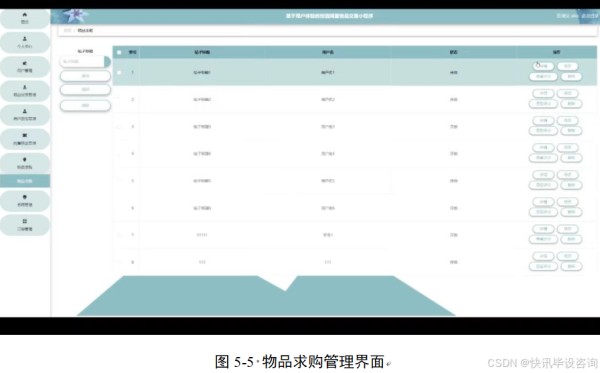Click the logout link at header's right end
Screen dimensions: 600x373
(x=589, y=16)
